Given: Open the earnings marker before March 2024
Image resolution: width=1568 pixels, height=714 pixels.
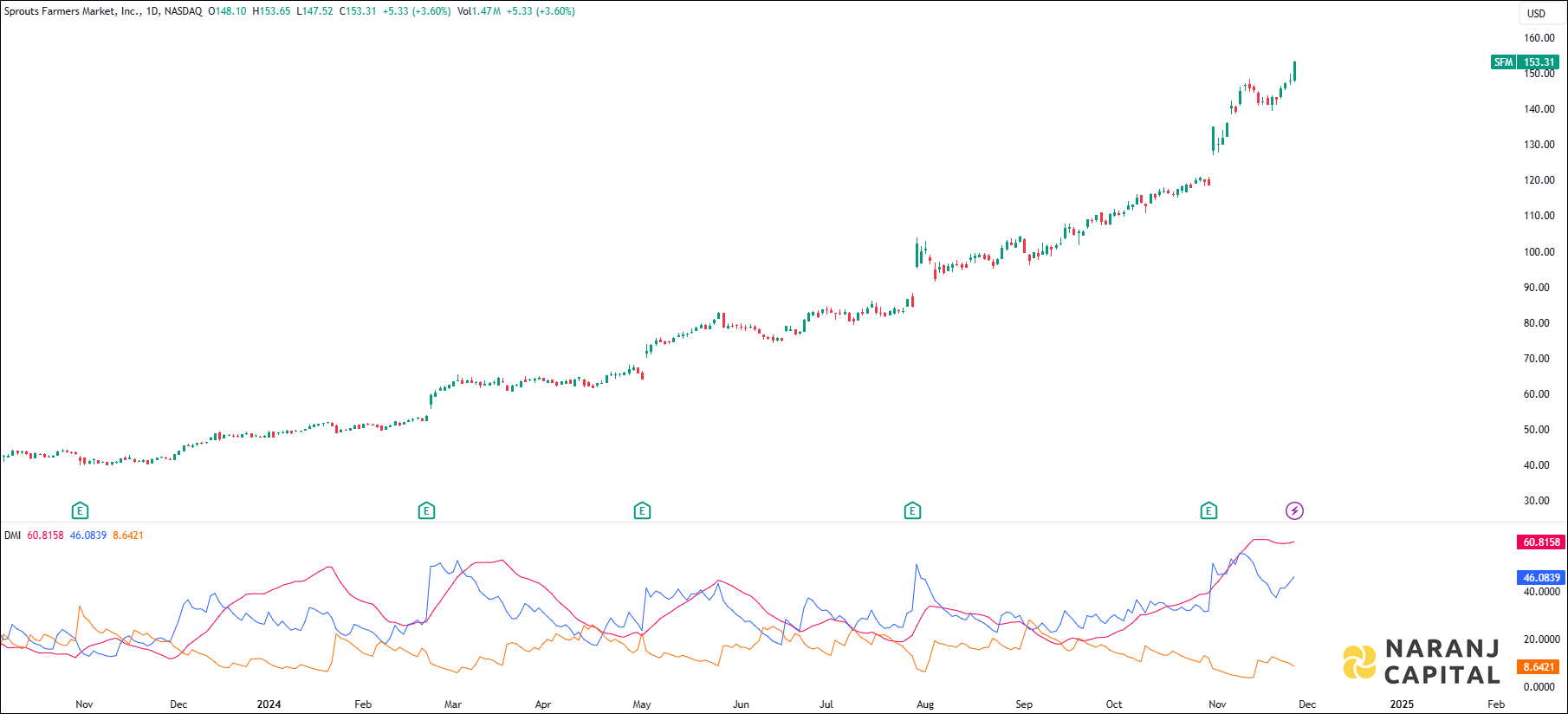Looking at the screenshot, I should click(426, 510).
